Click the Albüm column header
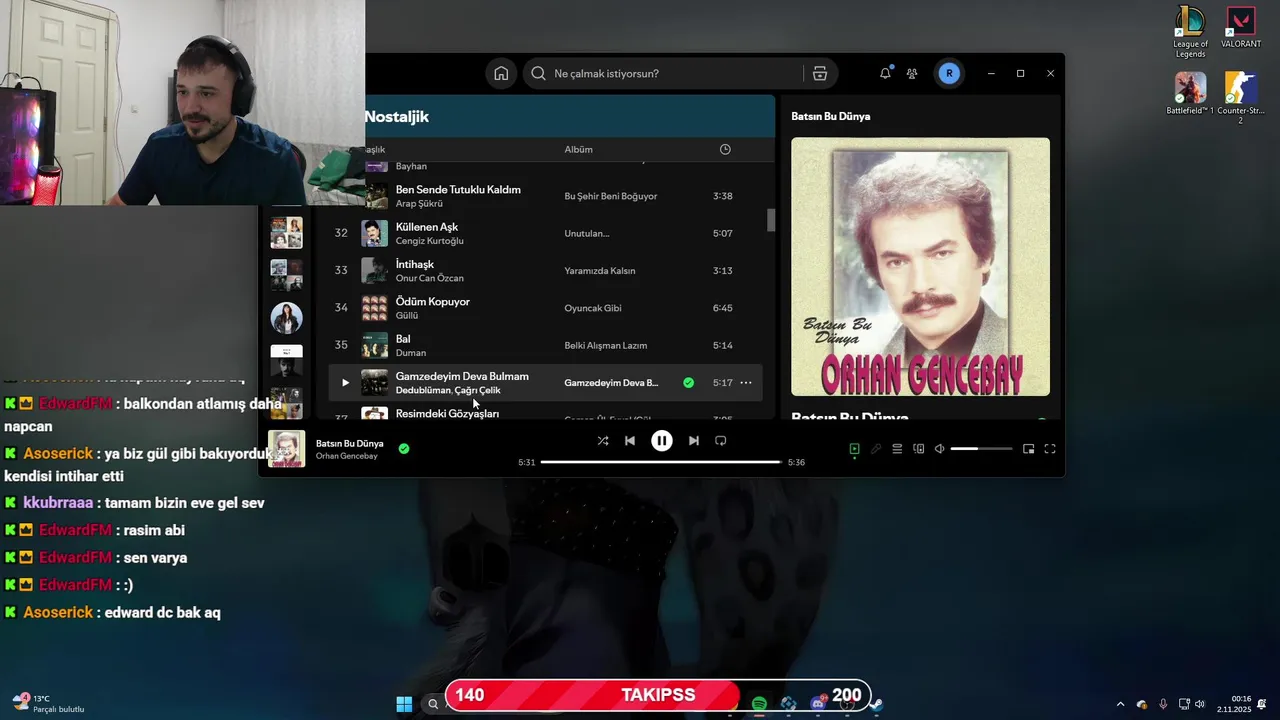The height and width of the screenshot is (720, 1280). (x=579, y=149)
